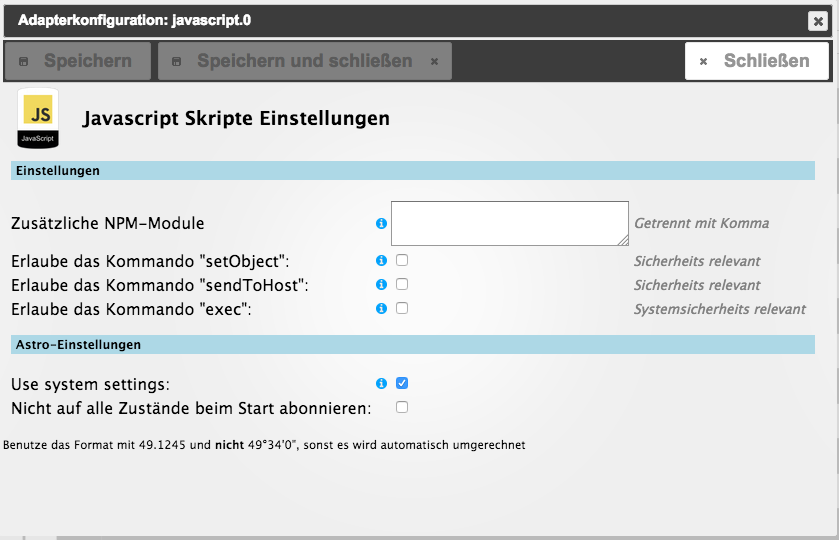Image resolution: width=839 pixels, height=540 pixels.
Task: Enable the "sendToHost" command checkbox
Action: 402,284
